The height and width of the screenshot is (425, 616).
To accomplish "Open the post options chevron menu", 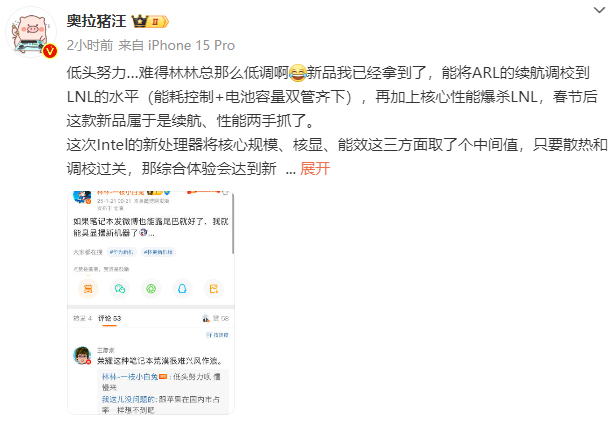I will coord(599,10).
